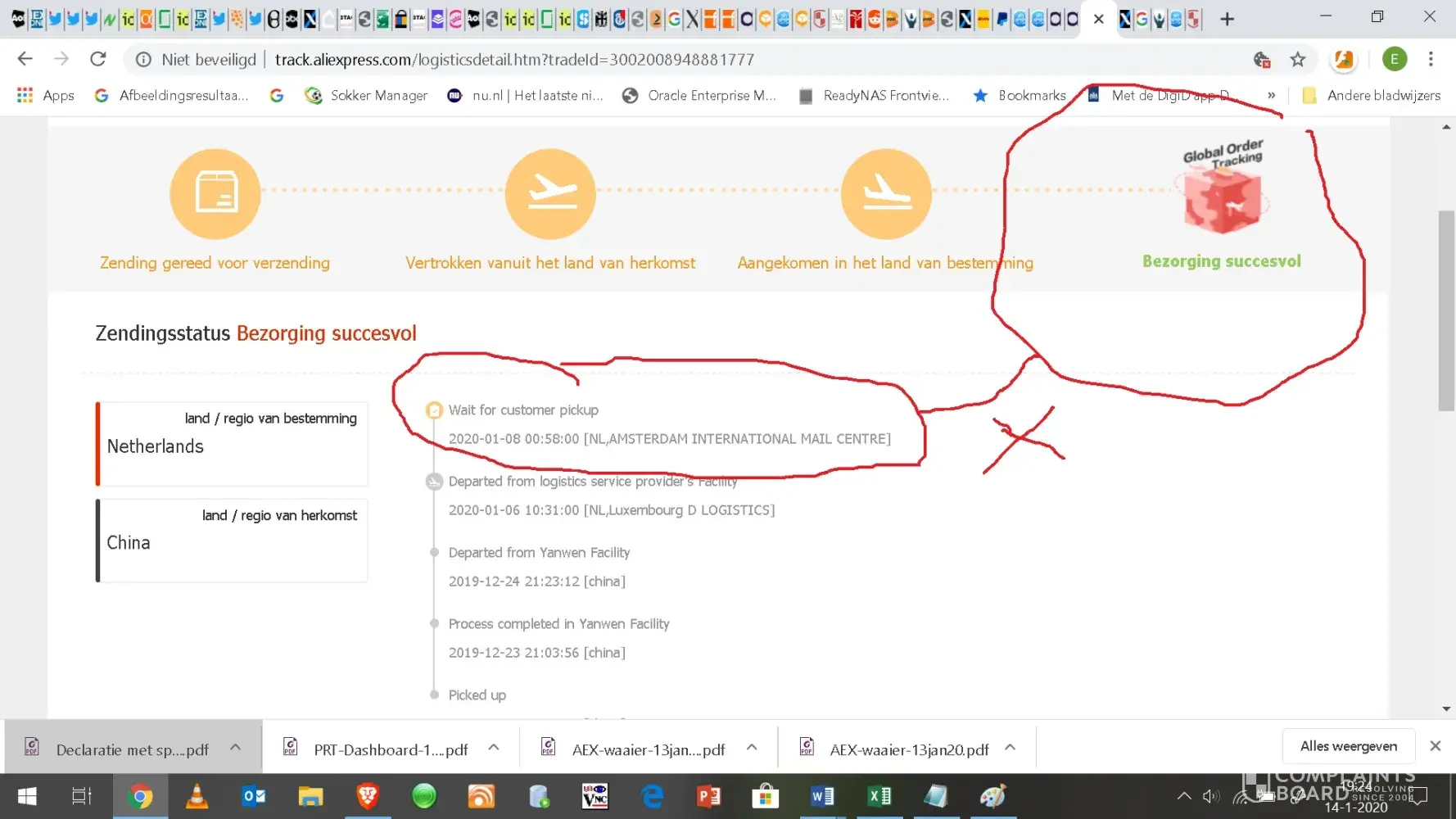Expand options for Declaratie met sp...pdf download
Image resolution: width=1456 pixels, height=819 pixels.
pos(236,747)
